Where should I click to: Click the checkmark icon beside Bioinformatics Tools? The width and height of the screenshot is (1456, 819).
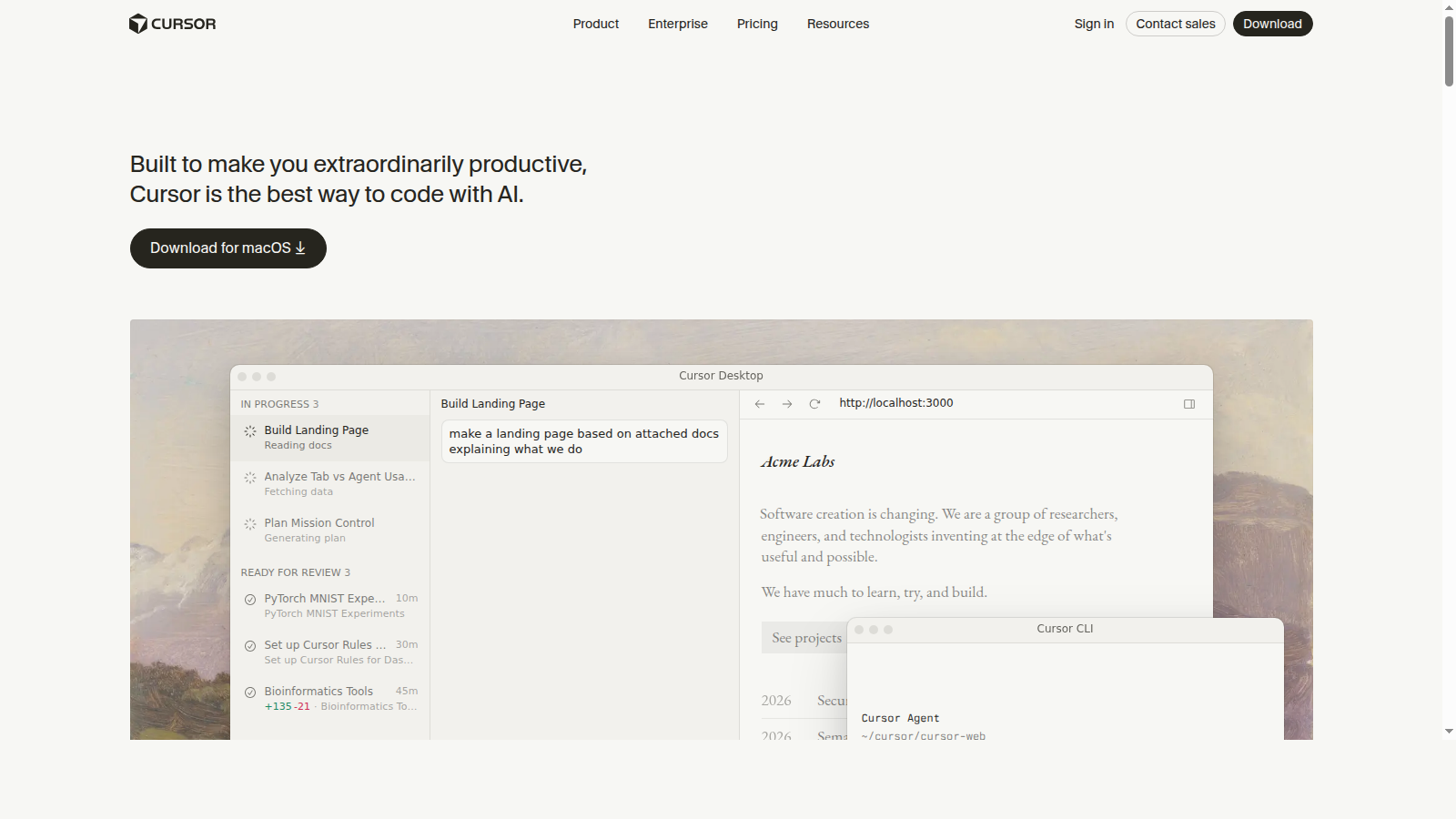pos(250,693)
